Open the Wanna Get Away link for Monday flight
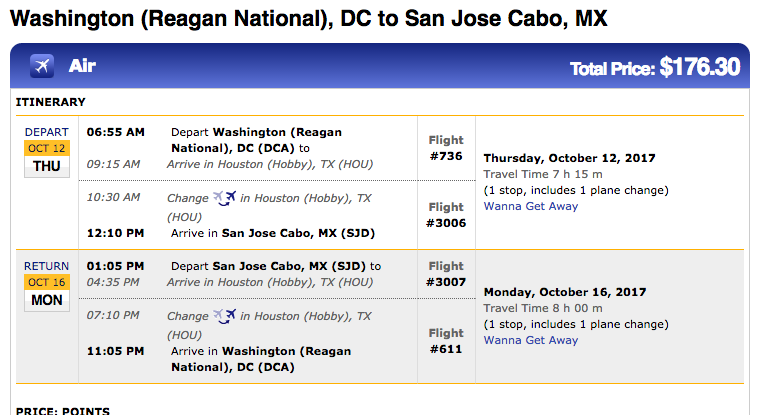This screenshot has height=415, width=758. click(531, 340)
